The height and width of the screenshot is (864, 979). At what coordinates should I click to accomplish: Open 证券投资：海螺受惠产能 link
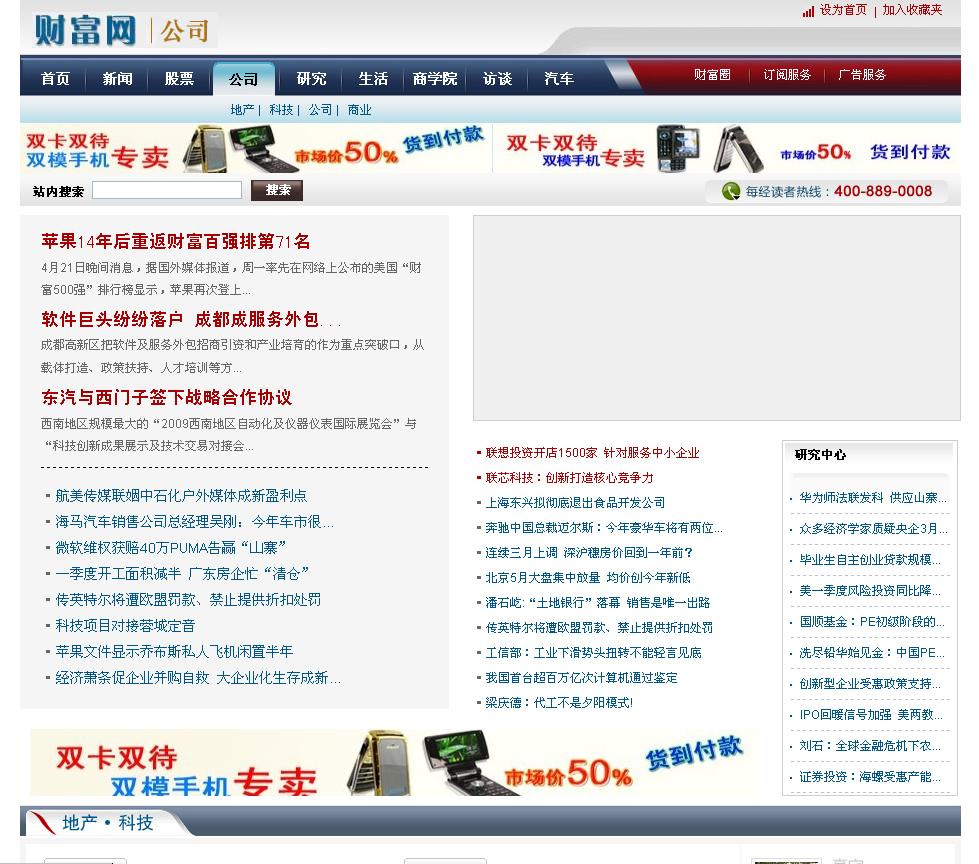(870, 777)
